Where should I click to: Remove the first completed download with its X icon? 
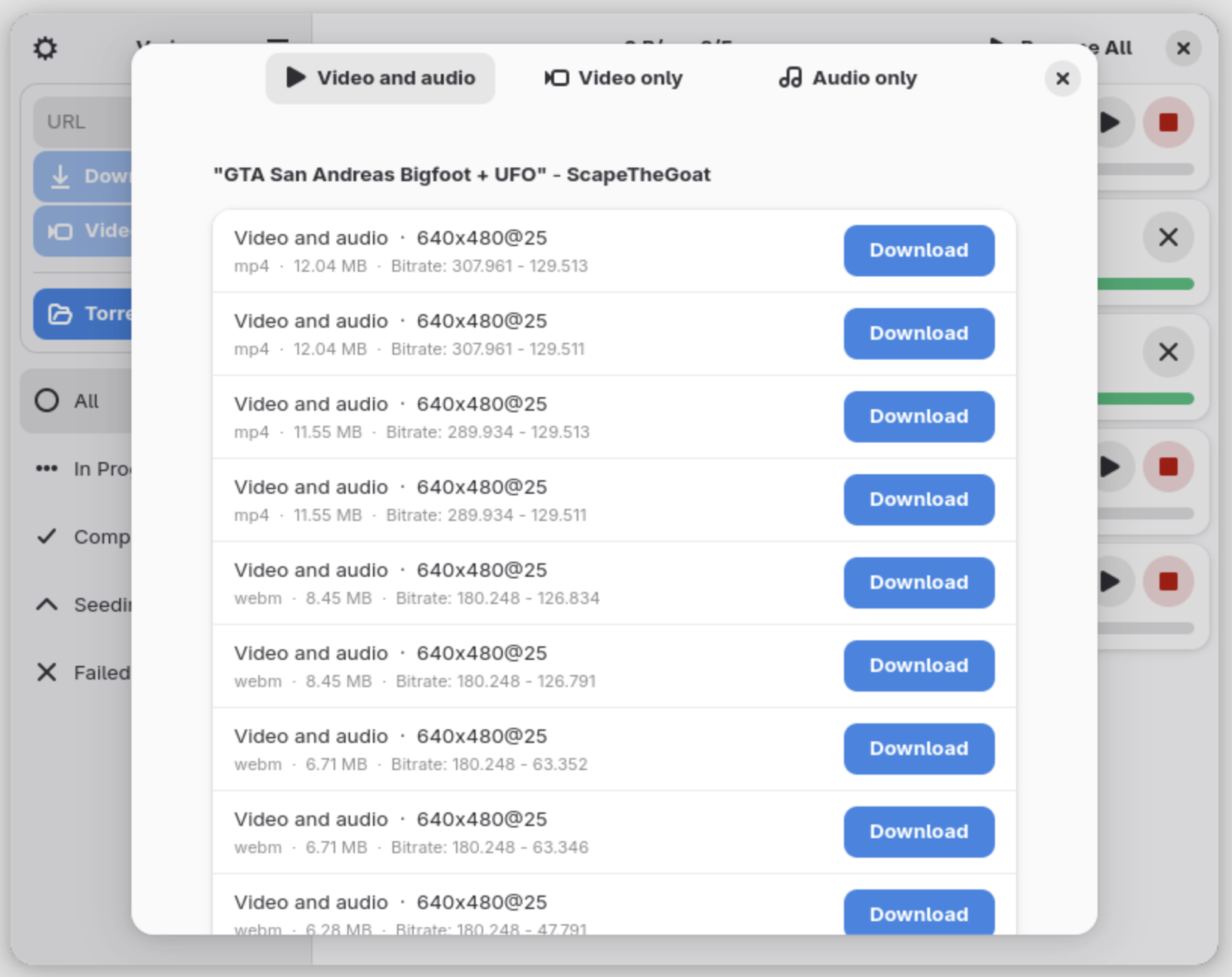(x=1168, y=238)
